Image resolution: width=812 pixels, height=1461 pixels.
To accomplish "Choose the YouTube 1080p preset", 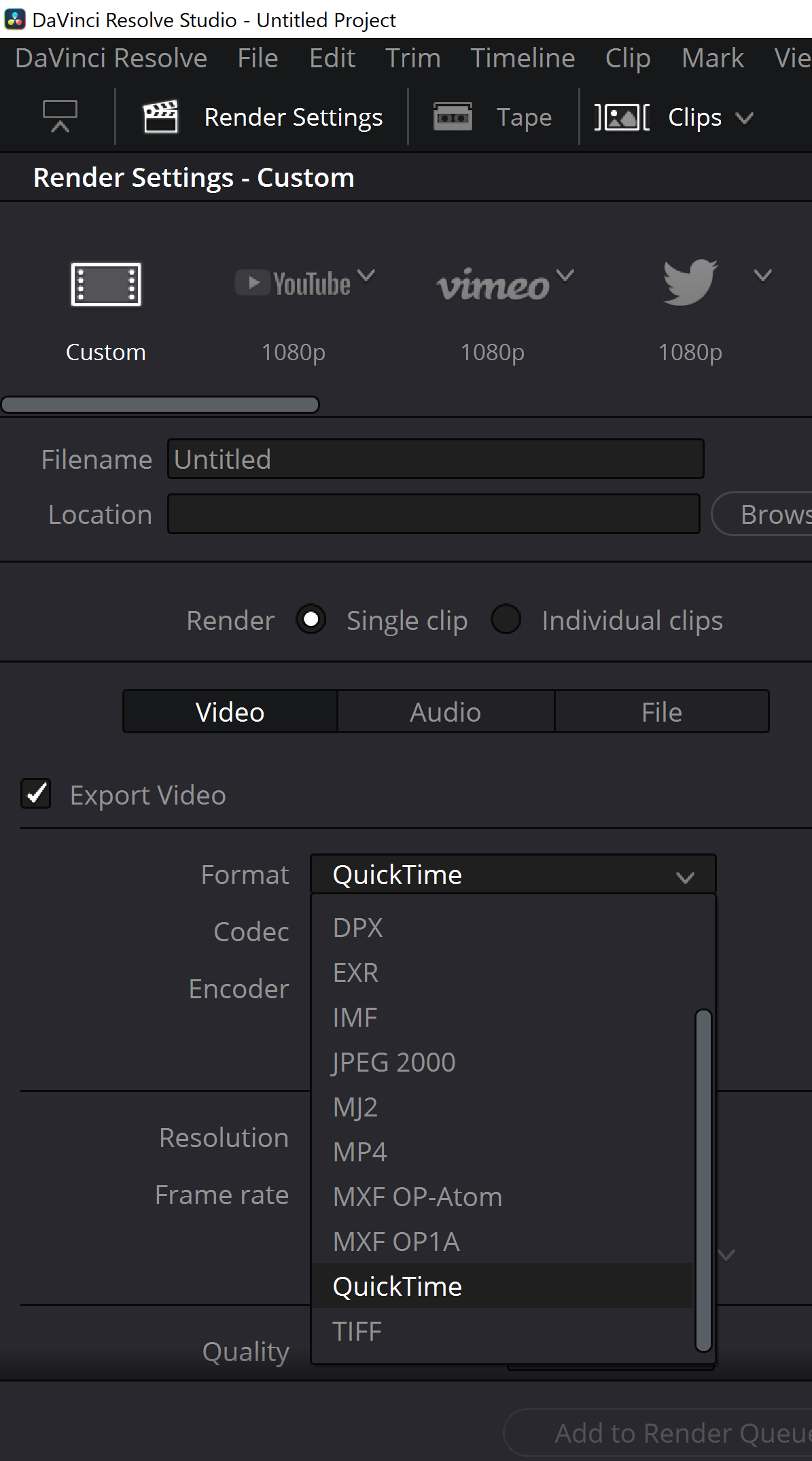I will [x=294, y=284].
